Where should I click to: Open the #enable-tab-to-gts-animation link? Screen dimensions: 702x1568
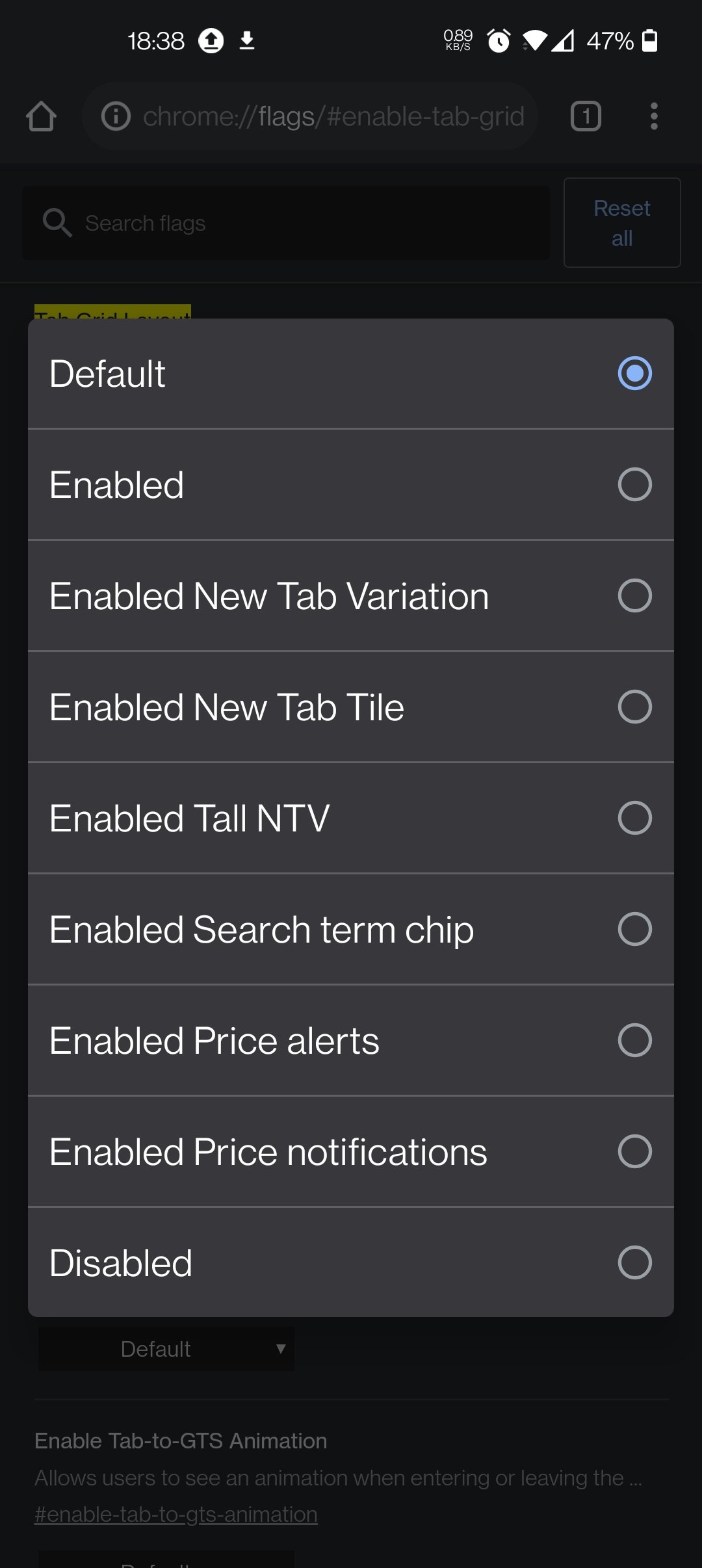(x=176, y=1514)
